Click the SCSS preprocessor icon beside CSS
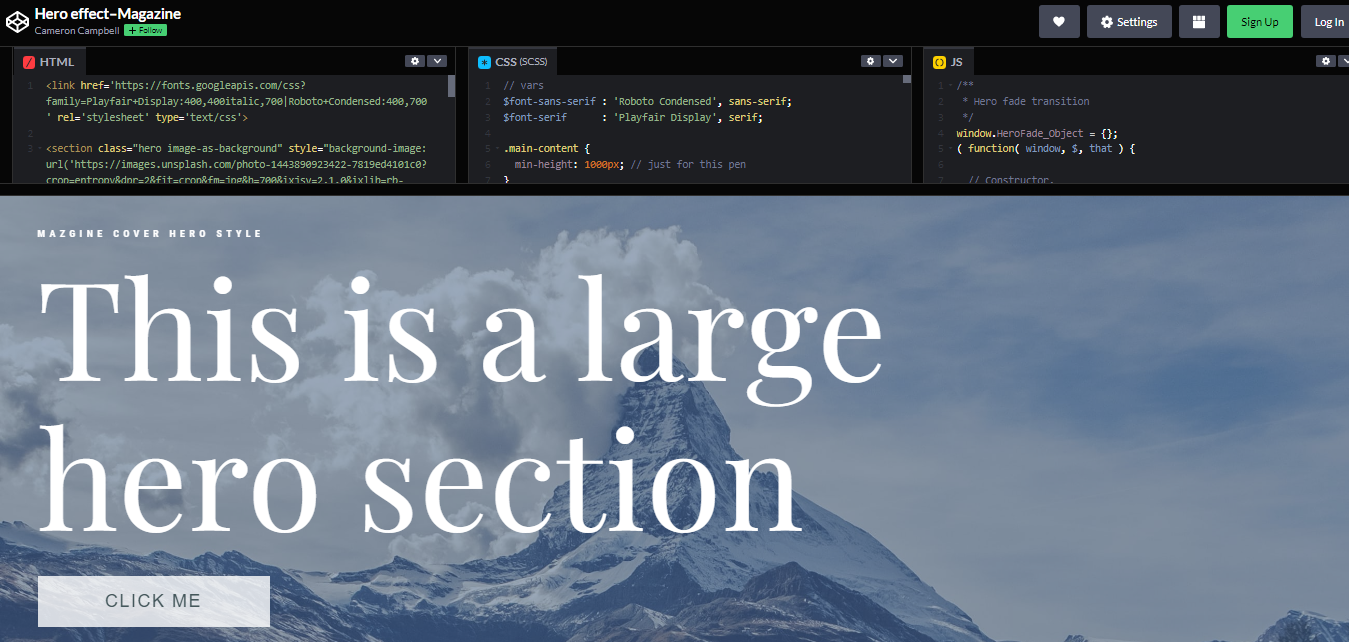This screenshot has width=1349, height=642. (486, 60)
